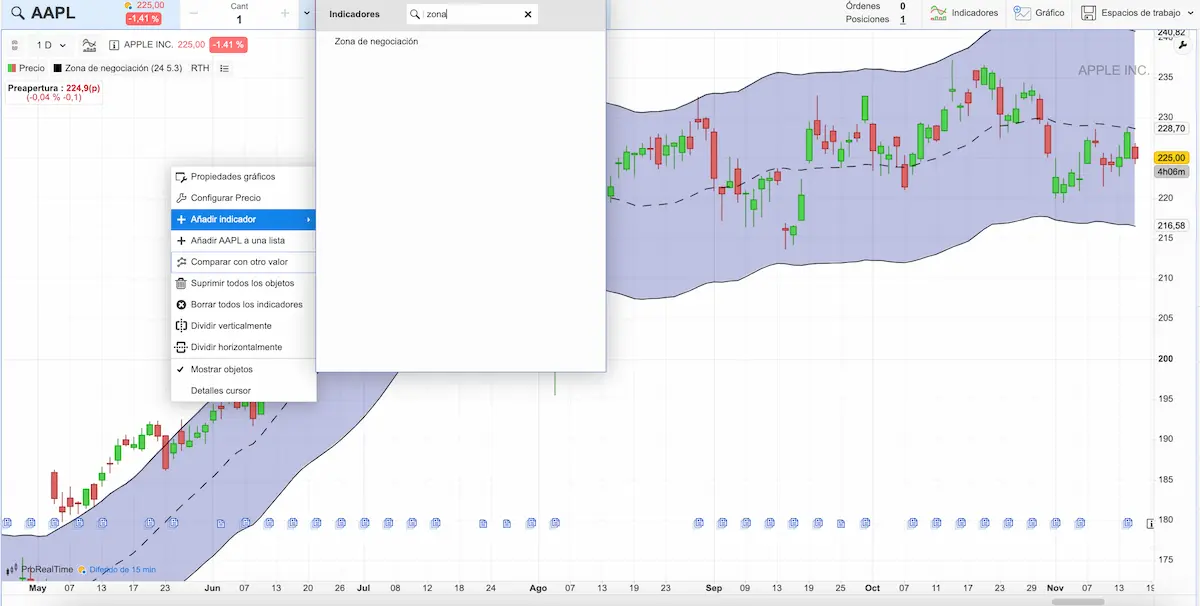The width and height of the screenshot is (1200, 606).
Task: Select Borrar todos los indicadores
Action: (x=246, y=304)
